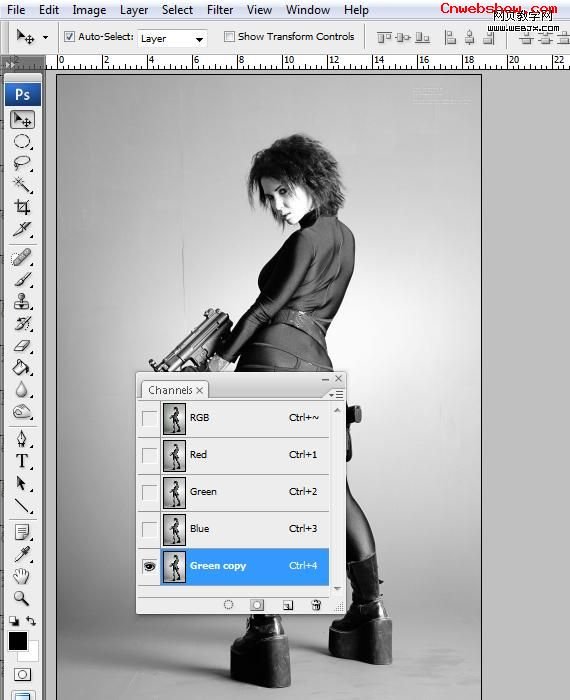Show the Red channel visibility

149,455
